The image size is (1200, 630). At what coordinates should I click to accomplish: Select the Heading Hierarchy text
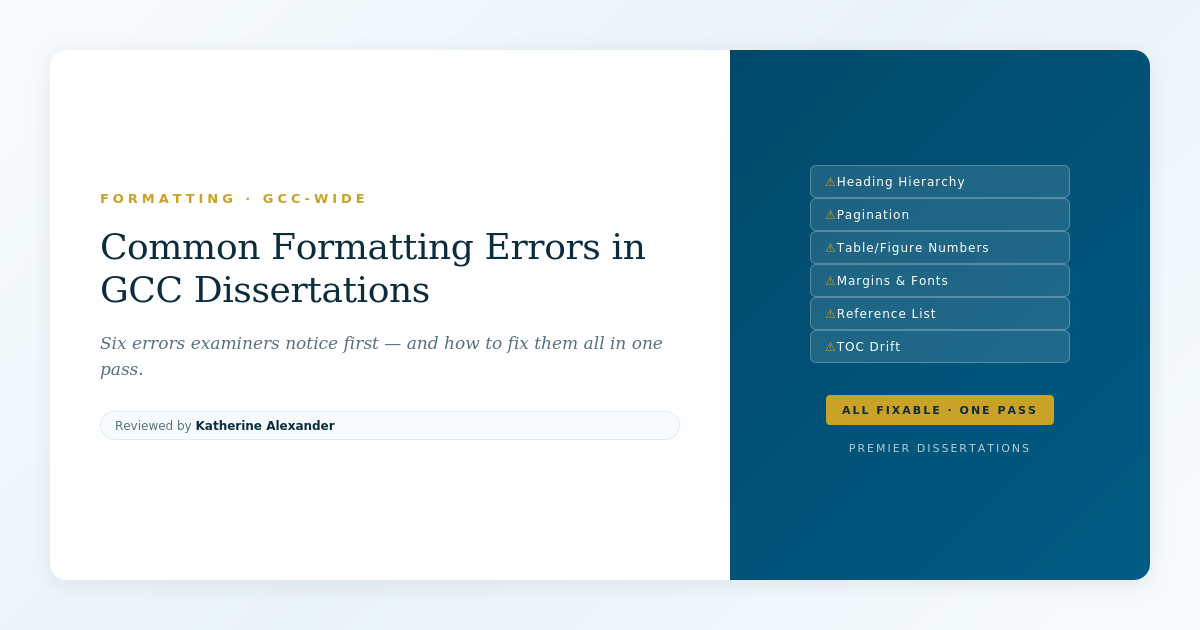click(901, 182)
